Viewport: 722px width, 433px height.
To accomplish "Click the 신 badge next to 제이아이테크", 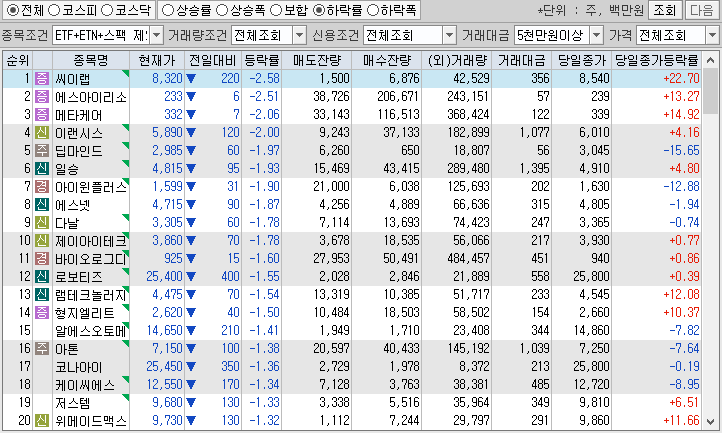I will click(x=42, y=240).
